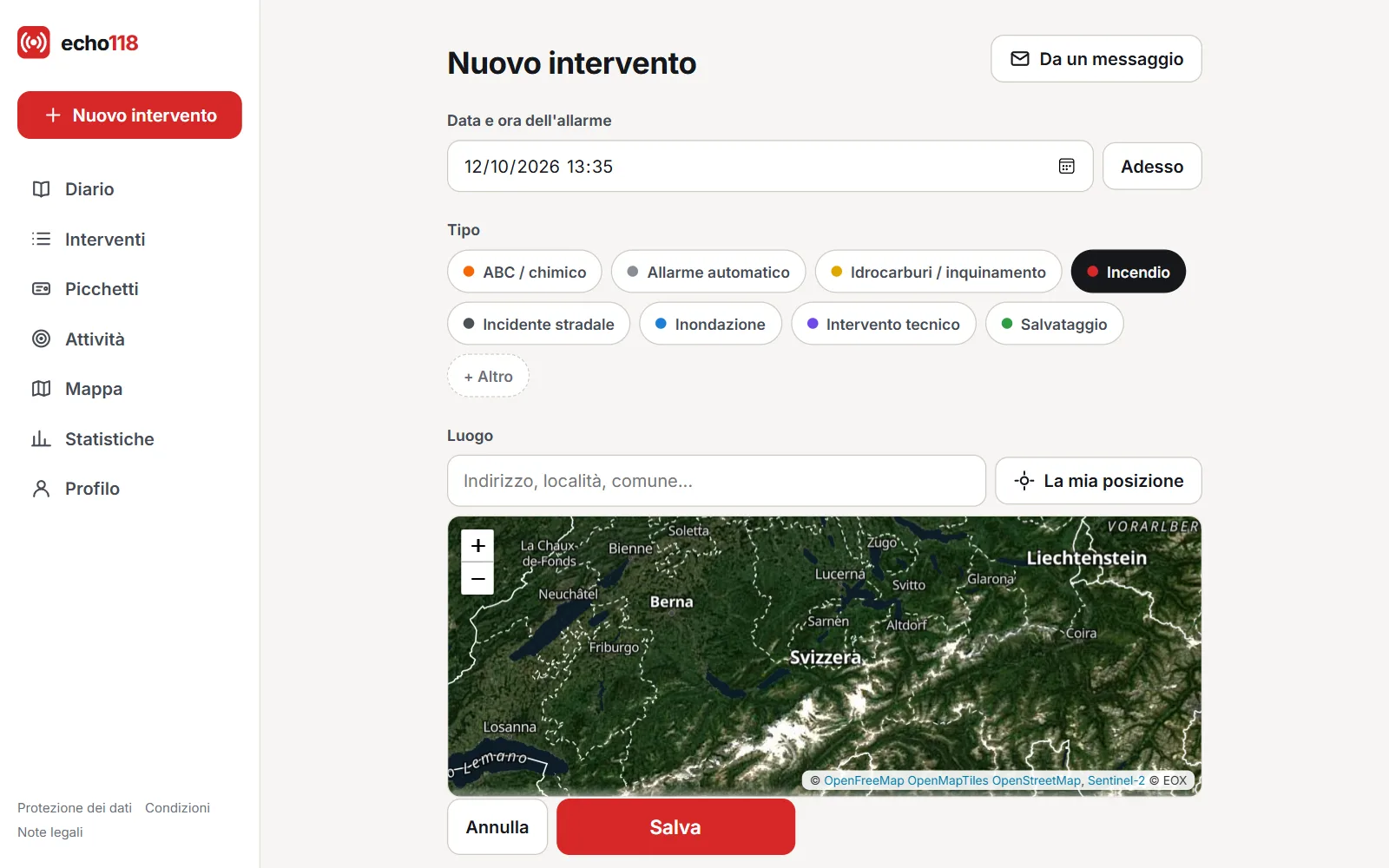The image size is (1389, 868).
Task: Click the alarm date and time field
Action: click(770, 166)
